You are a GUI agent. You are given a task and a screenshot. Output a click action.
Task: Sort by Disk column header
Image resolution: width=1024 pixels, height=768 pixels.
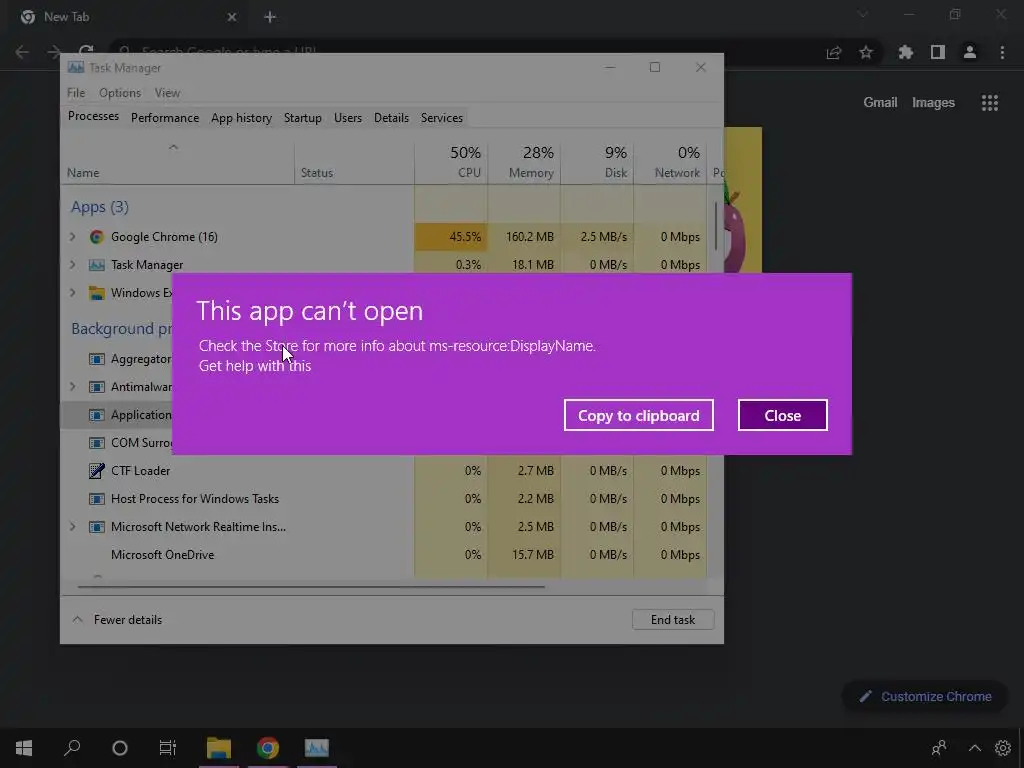click(598, 162)
